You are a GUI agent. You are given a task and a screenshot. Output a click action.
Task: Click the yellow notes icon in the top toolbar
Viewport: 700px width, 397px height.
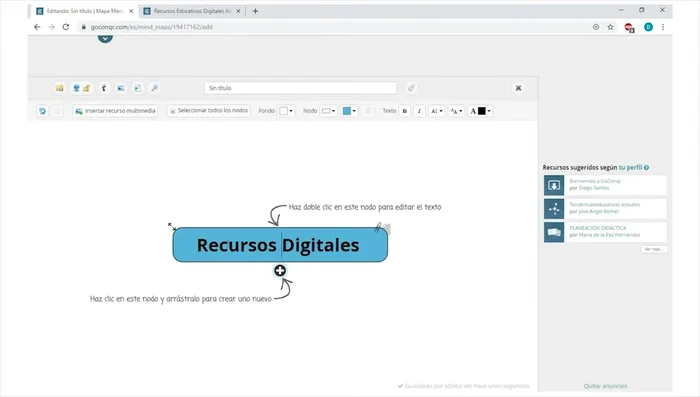pyautogui.click(x=59, y=88)
